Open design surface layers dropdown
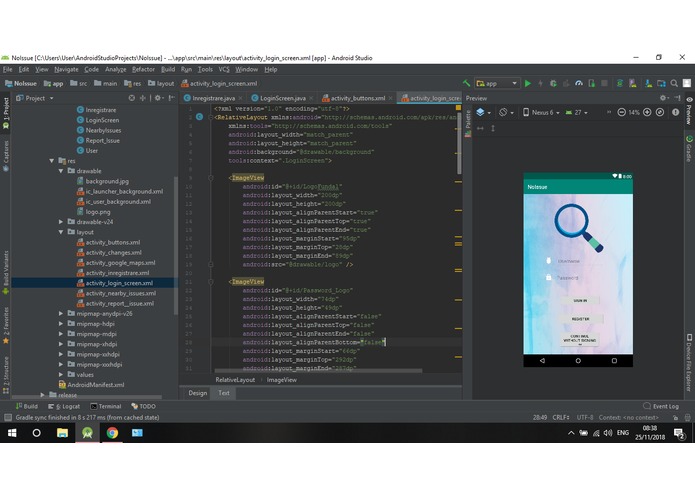Image resolution: width=695 pixels, height=494 pixels. pos(483,113)
